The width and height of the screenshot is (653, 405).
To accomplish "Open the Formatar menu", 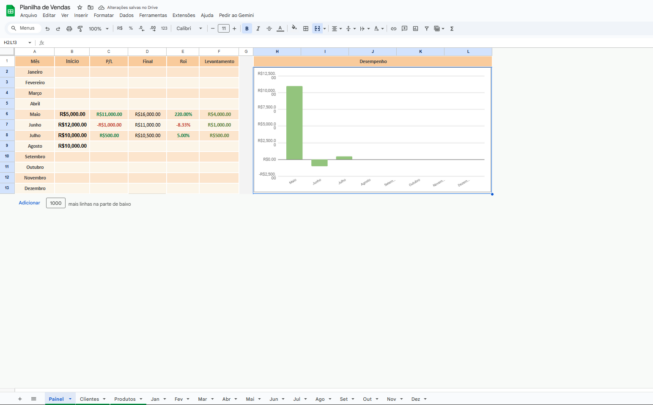I will click(x=103, y=16).
